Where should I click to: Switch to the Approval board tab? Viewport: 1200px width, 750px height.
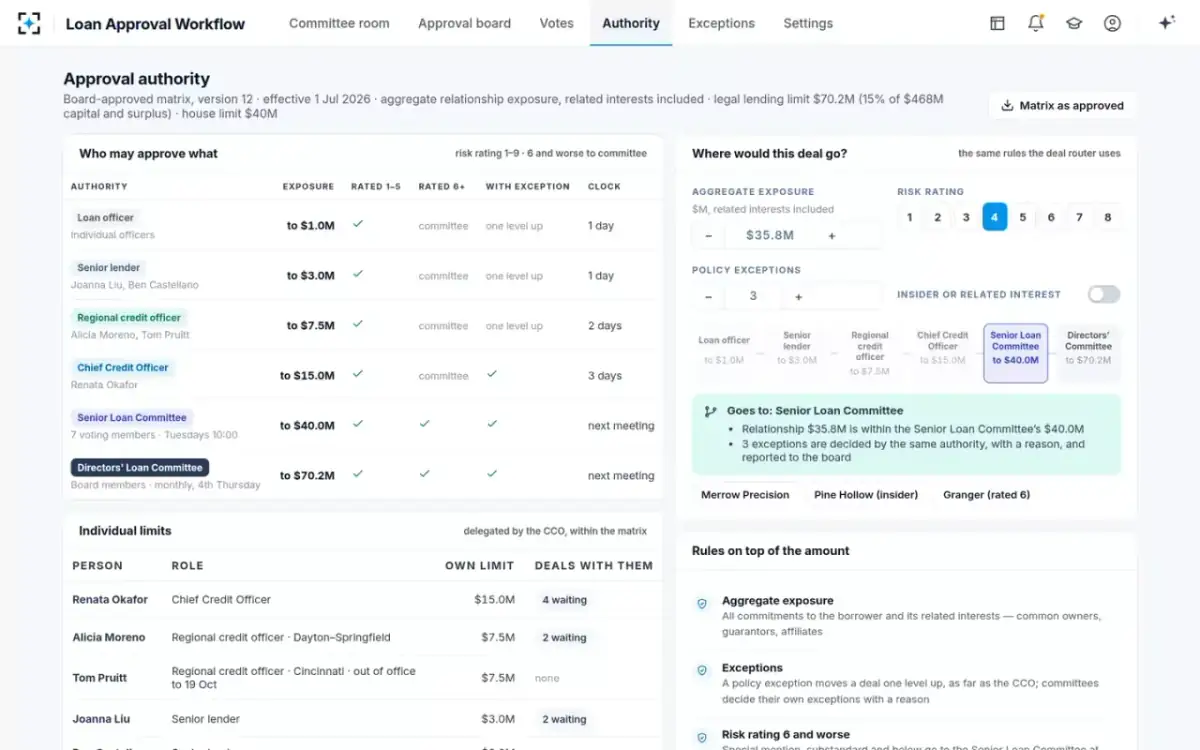tap(464, 23)
